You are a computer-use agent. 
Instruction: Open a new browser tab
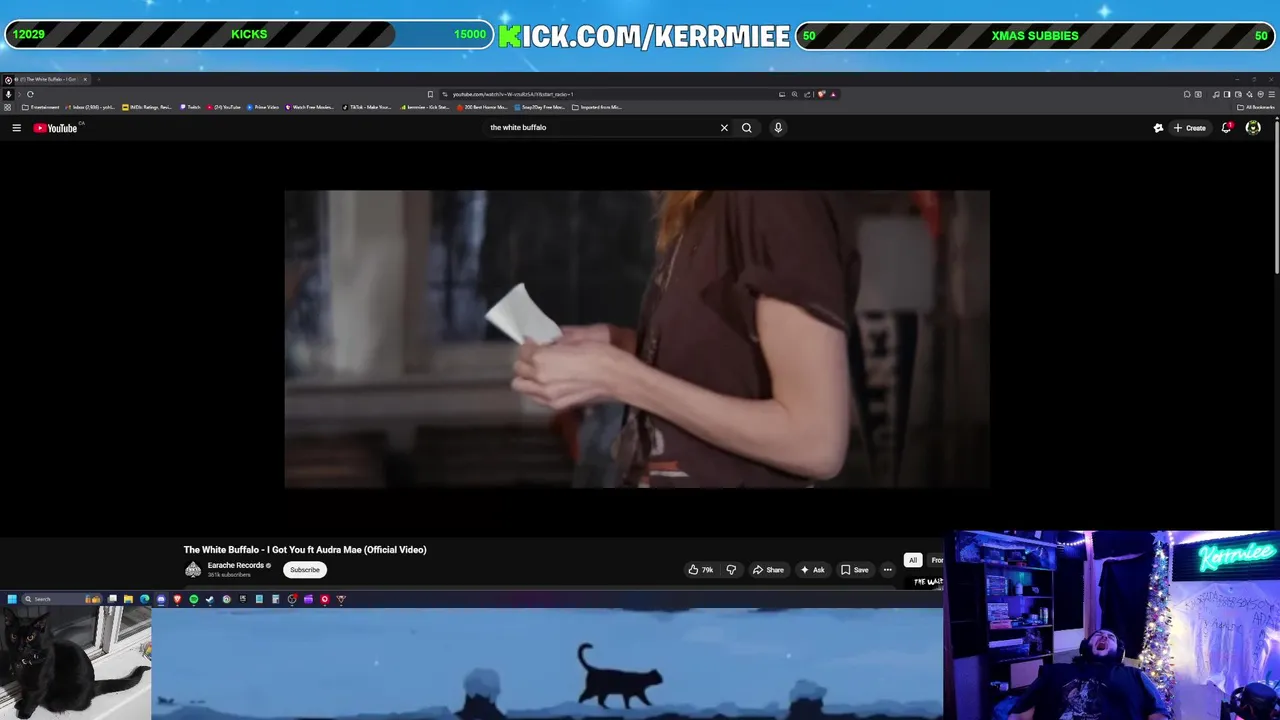(x=99, y=79)
